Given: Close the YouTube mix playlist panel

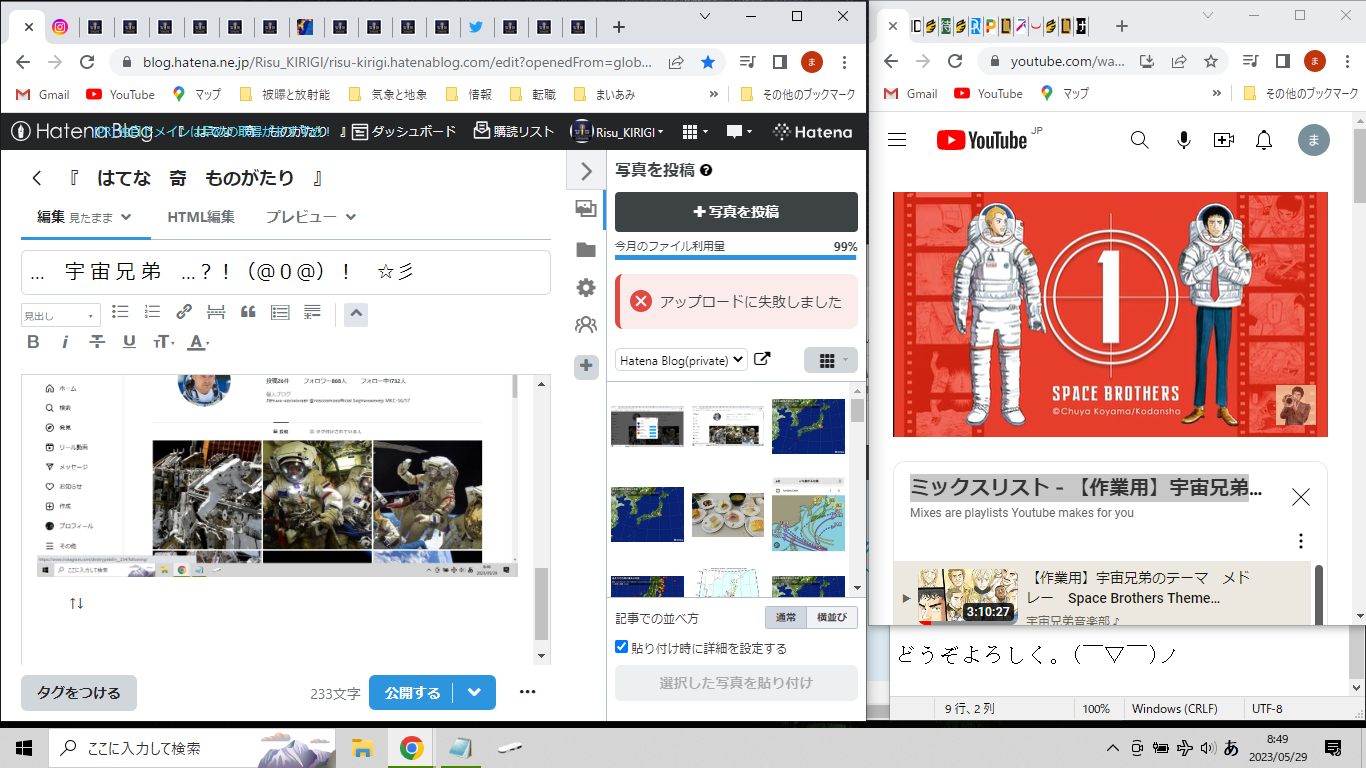Looking at the screenshot, I should click(1300, 497).
